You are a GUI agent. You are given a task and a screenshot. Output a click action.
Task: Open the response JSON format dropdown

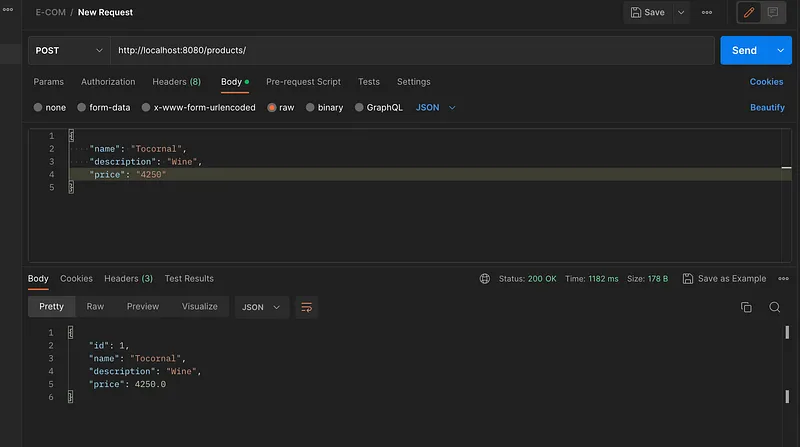[x=261, y=307]
